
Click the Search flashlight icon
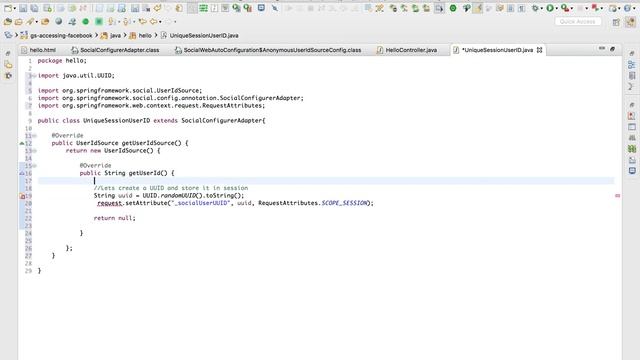point(30,22)
